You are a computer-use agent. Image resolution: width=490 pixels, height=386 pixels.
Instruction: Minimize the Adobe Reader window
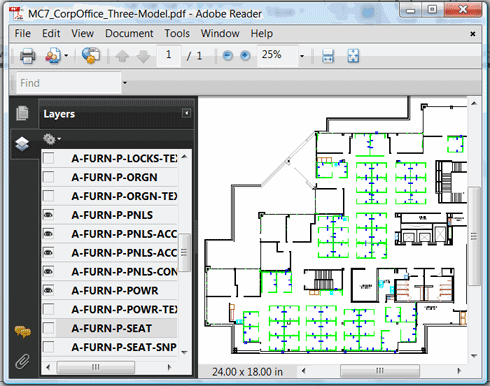tap(410, 10)
